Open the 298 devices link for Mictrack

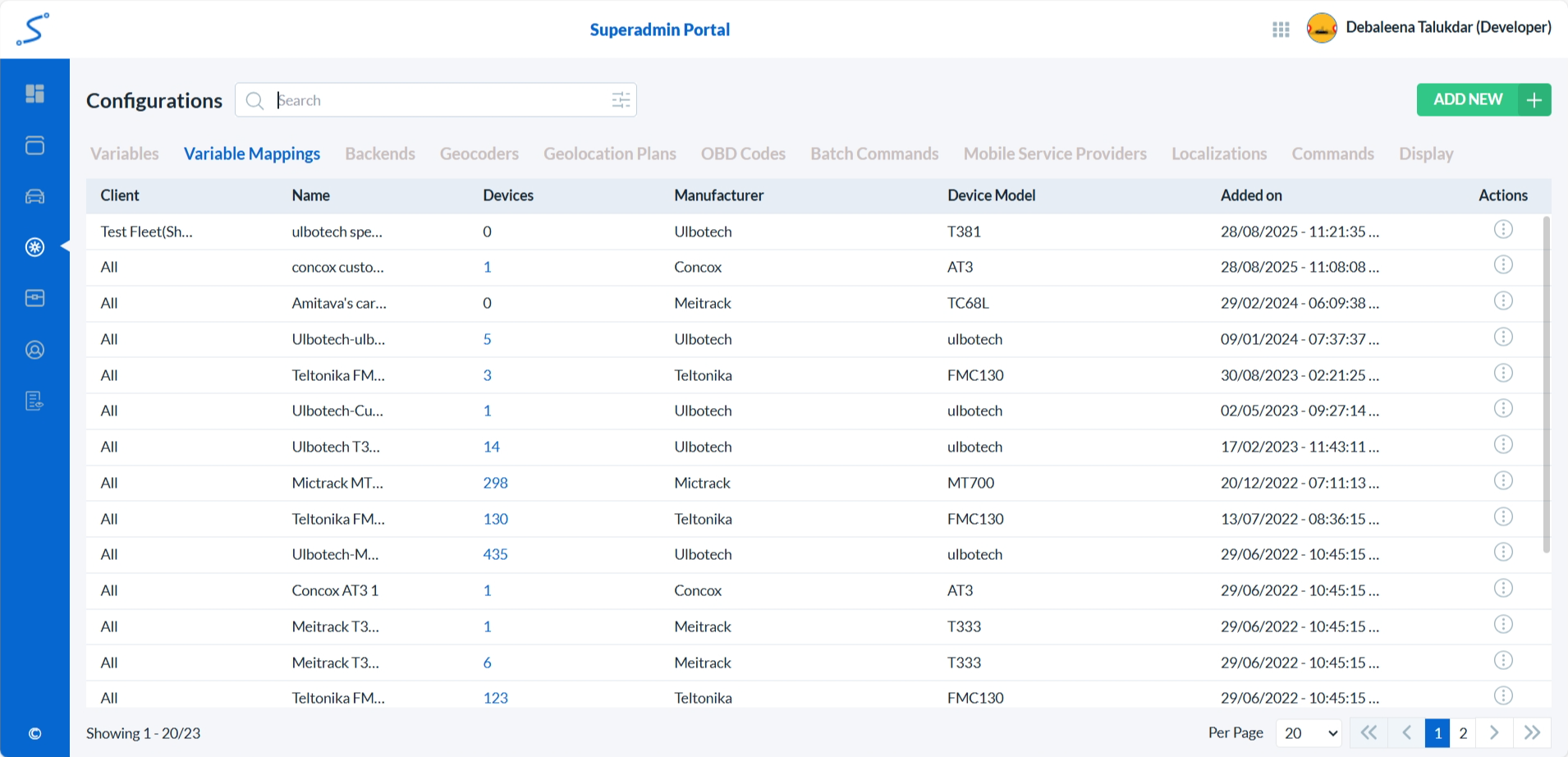(495, 483)
